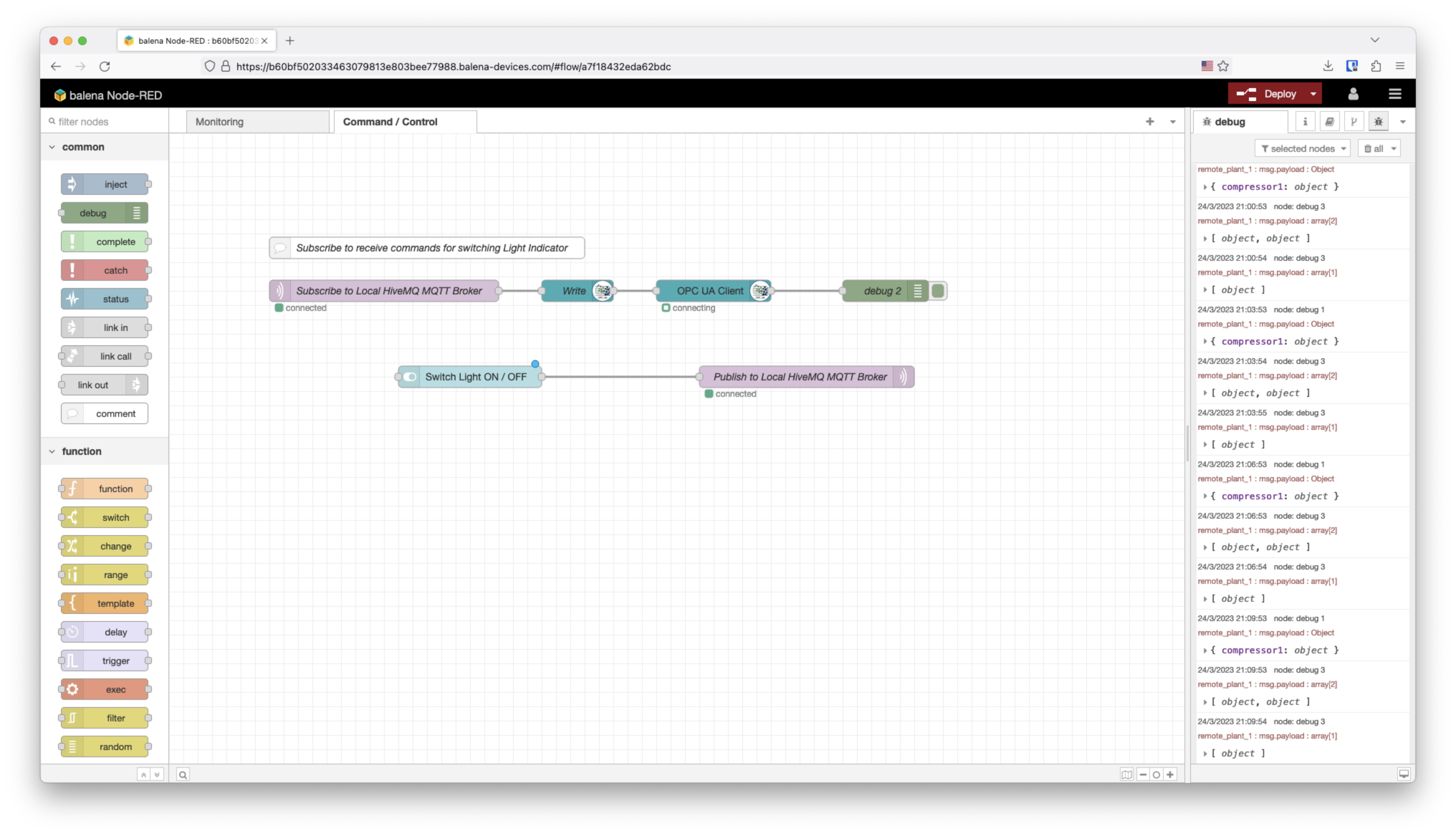
Task: Toggle the Switch Light ON / OFF node button
Action: 410,377
